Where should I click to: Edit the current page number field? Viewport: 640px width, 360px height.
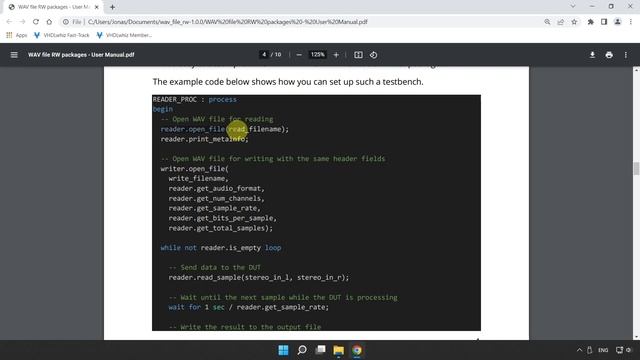[264, 55]
